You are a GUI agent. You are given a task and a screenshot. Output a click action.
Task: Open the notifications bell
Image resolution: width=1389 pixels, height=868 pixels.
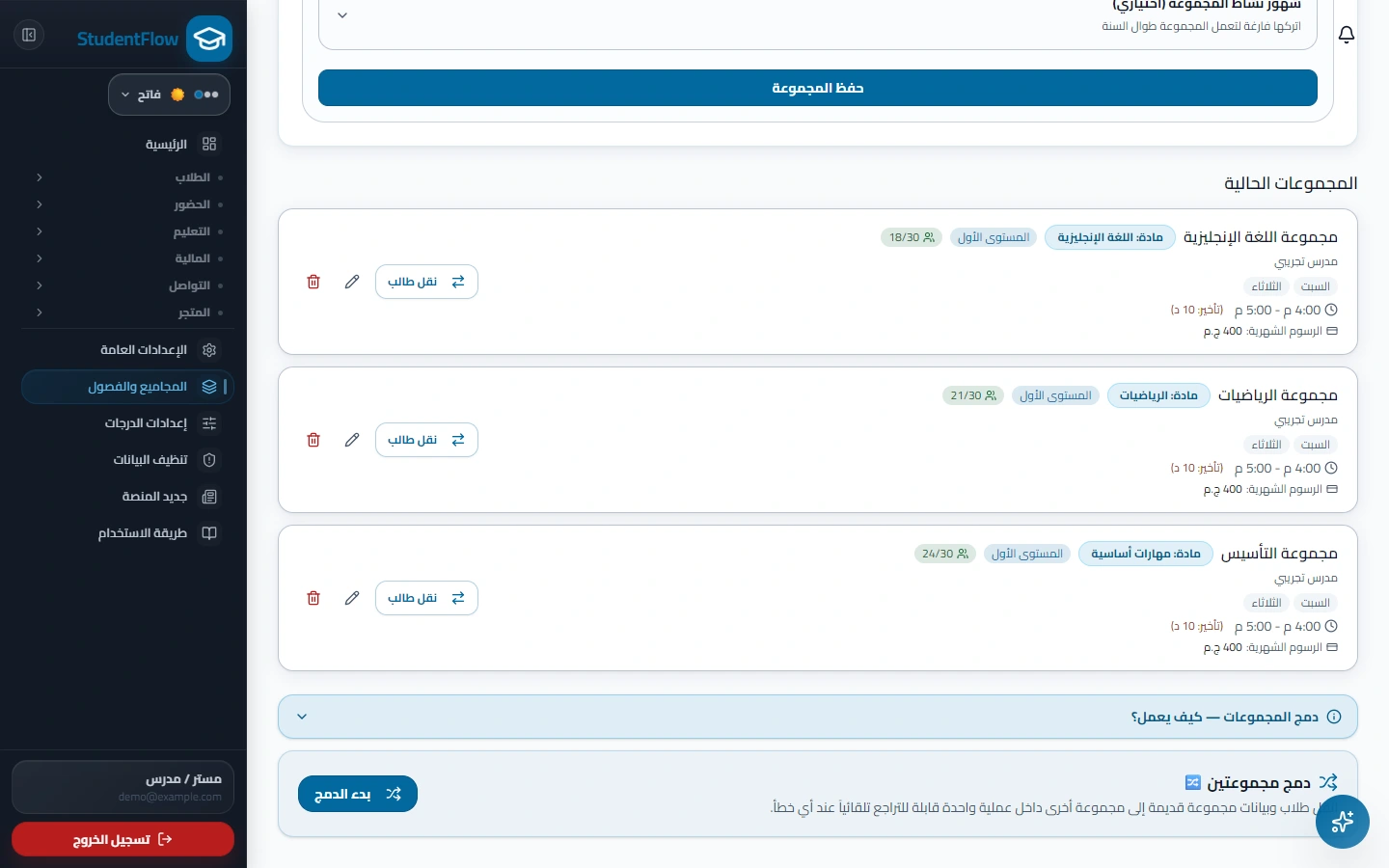(x=1347, y=35)
